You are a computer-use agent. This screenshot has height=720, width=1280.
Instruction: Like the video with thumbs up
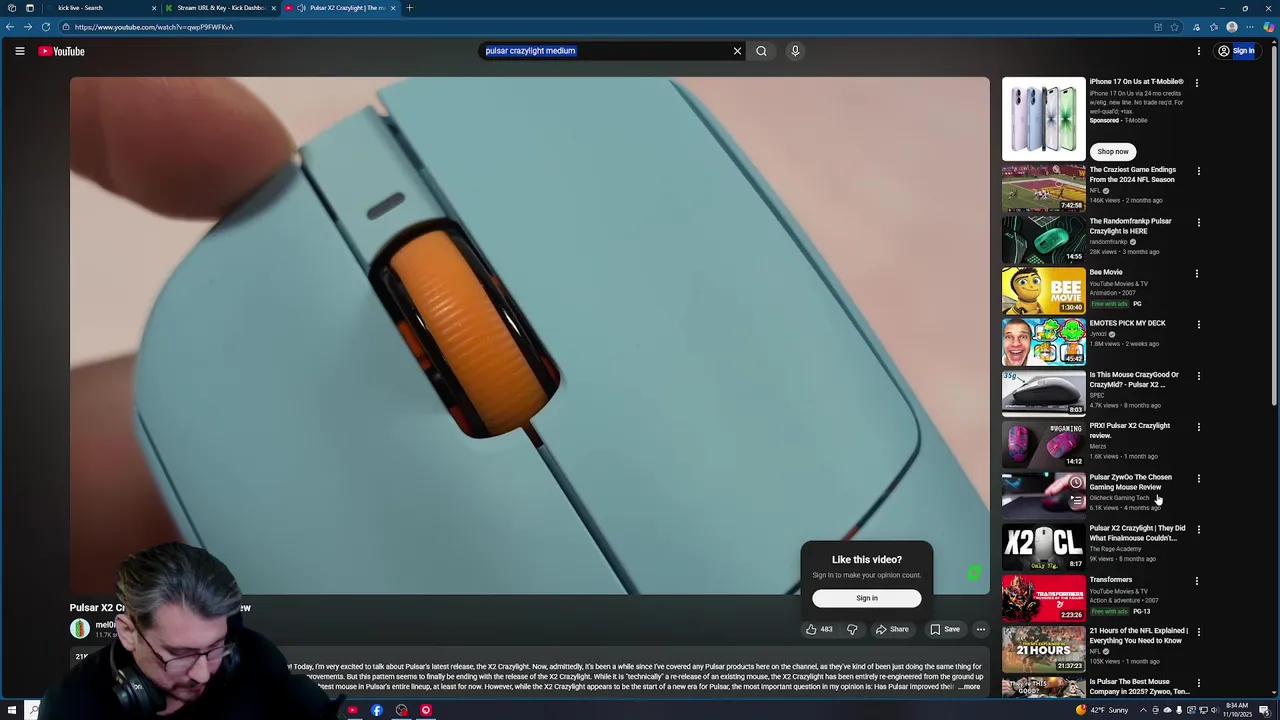point(819,629)
